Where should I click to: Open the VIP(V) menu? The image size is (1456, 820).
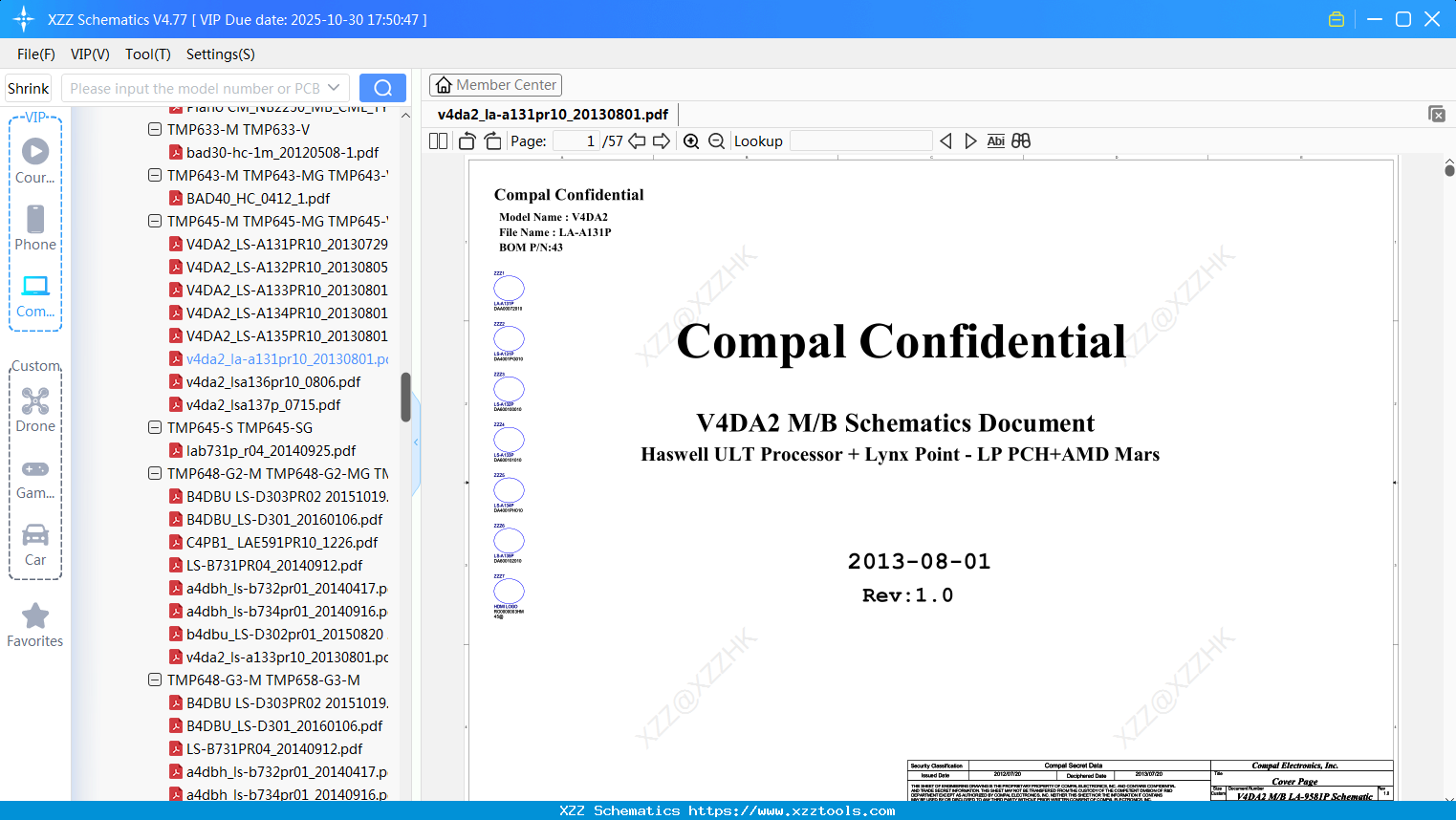[90, 54]
